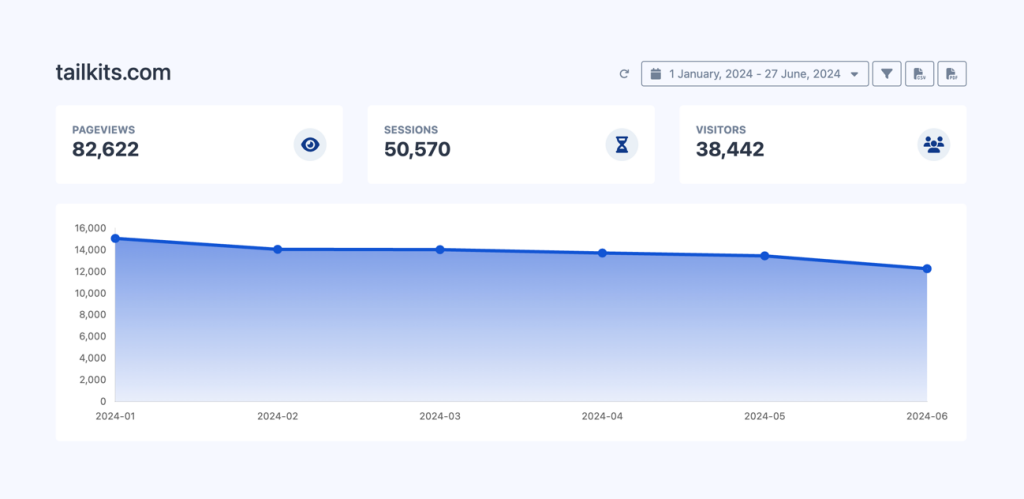Click the 4,000 y-axis label

93,358
